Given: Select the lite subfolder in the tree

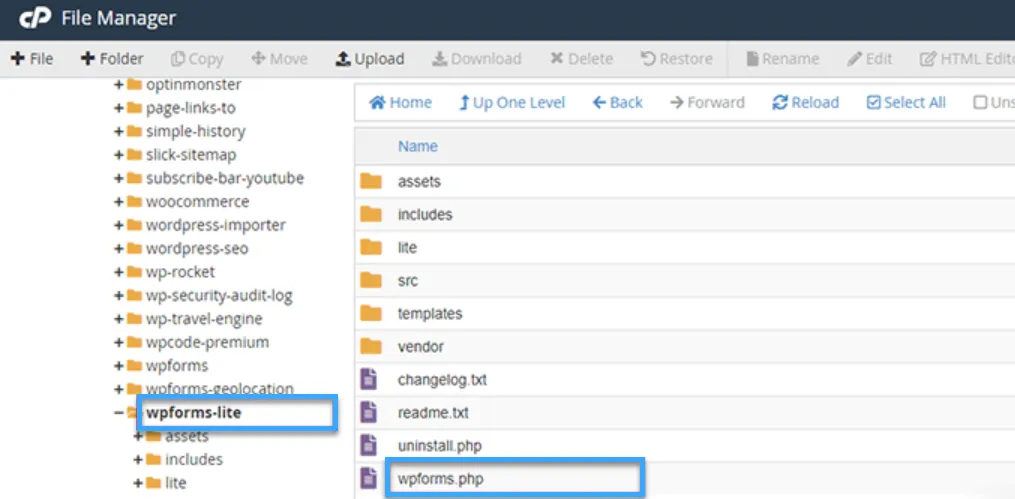Looking at the screenshot, I should (x=175, y=483).
